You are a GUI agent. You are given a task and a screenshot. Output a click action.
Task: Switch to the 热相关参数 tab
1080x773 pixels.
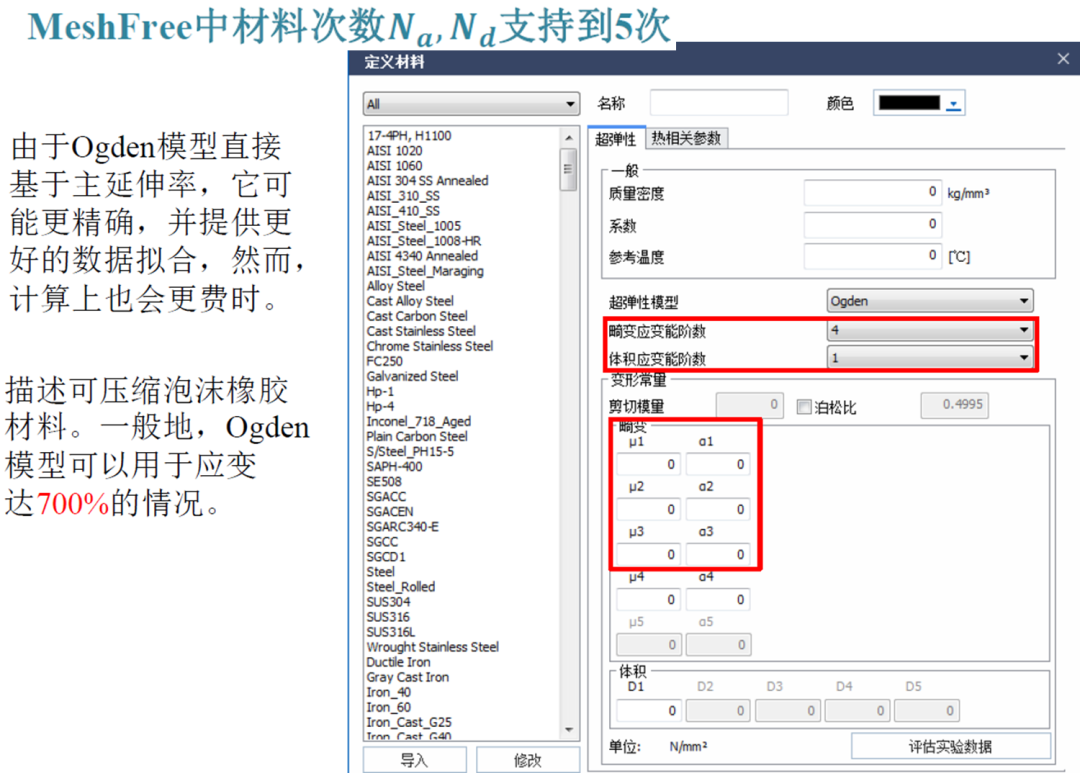click(x=686, y=139)
